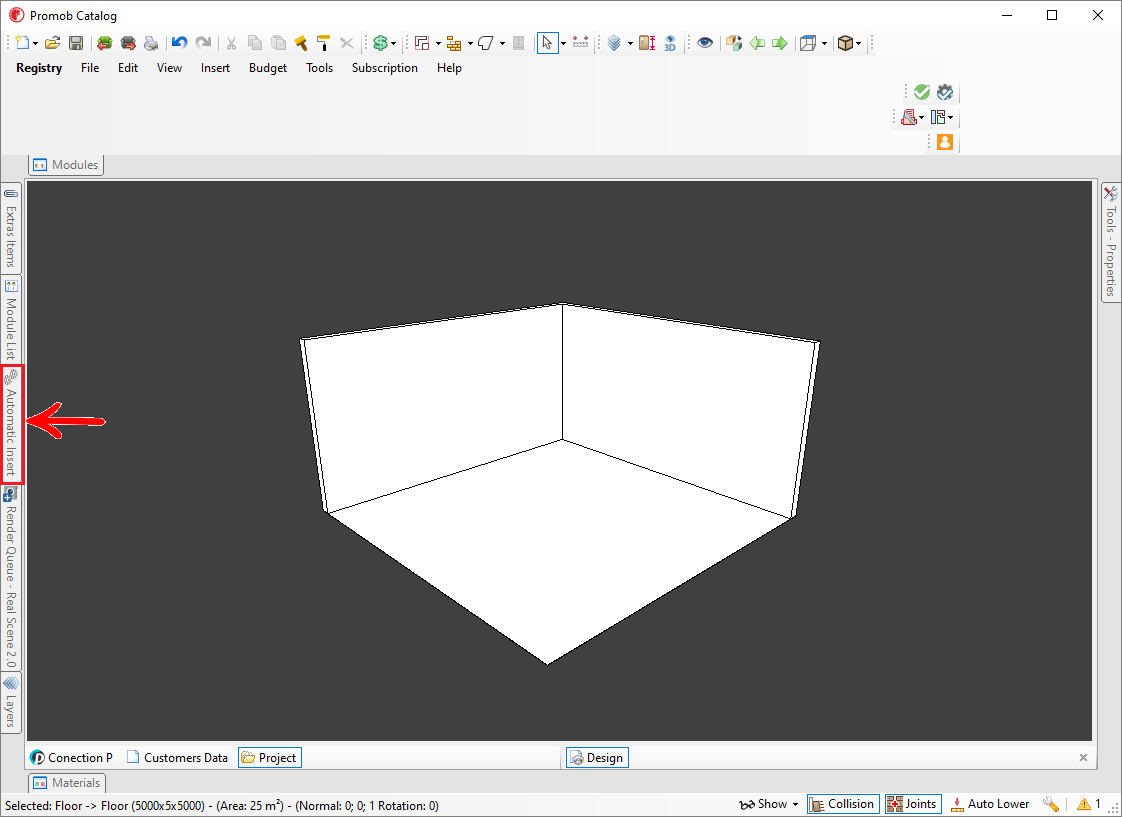The height and width of the screenshot is (817, 1122).
Task: Click the green printer with arrows icon
Action: (104, 43)
